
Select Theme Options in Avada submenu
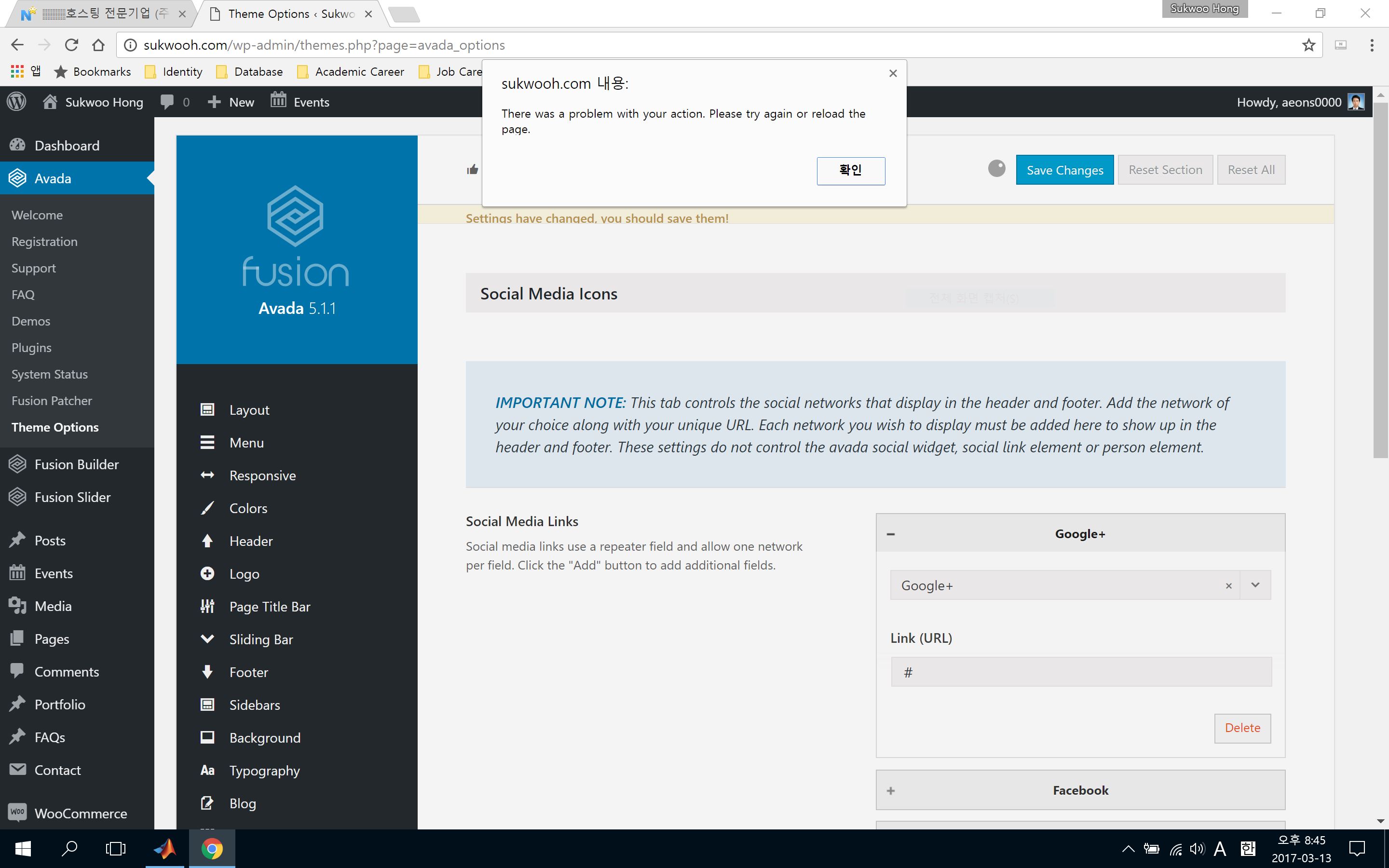point(55,427)
